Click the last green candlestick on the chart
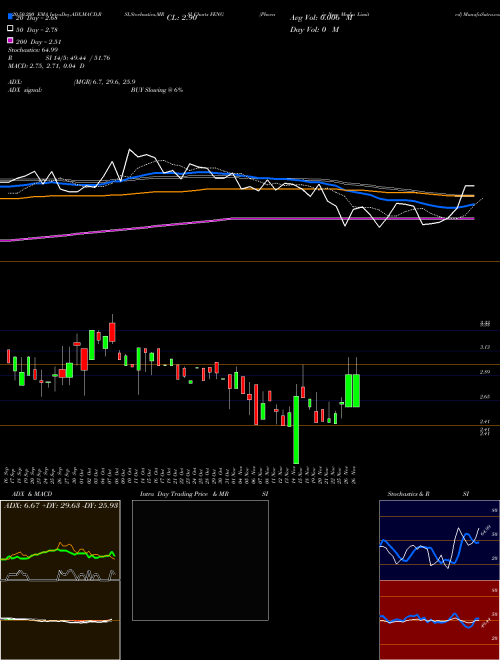This screenshot has width=500, height=660. pyautogui.click(x=356, y=390)
